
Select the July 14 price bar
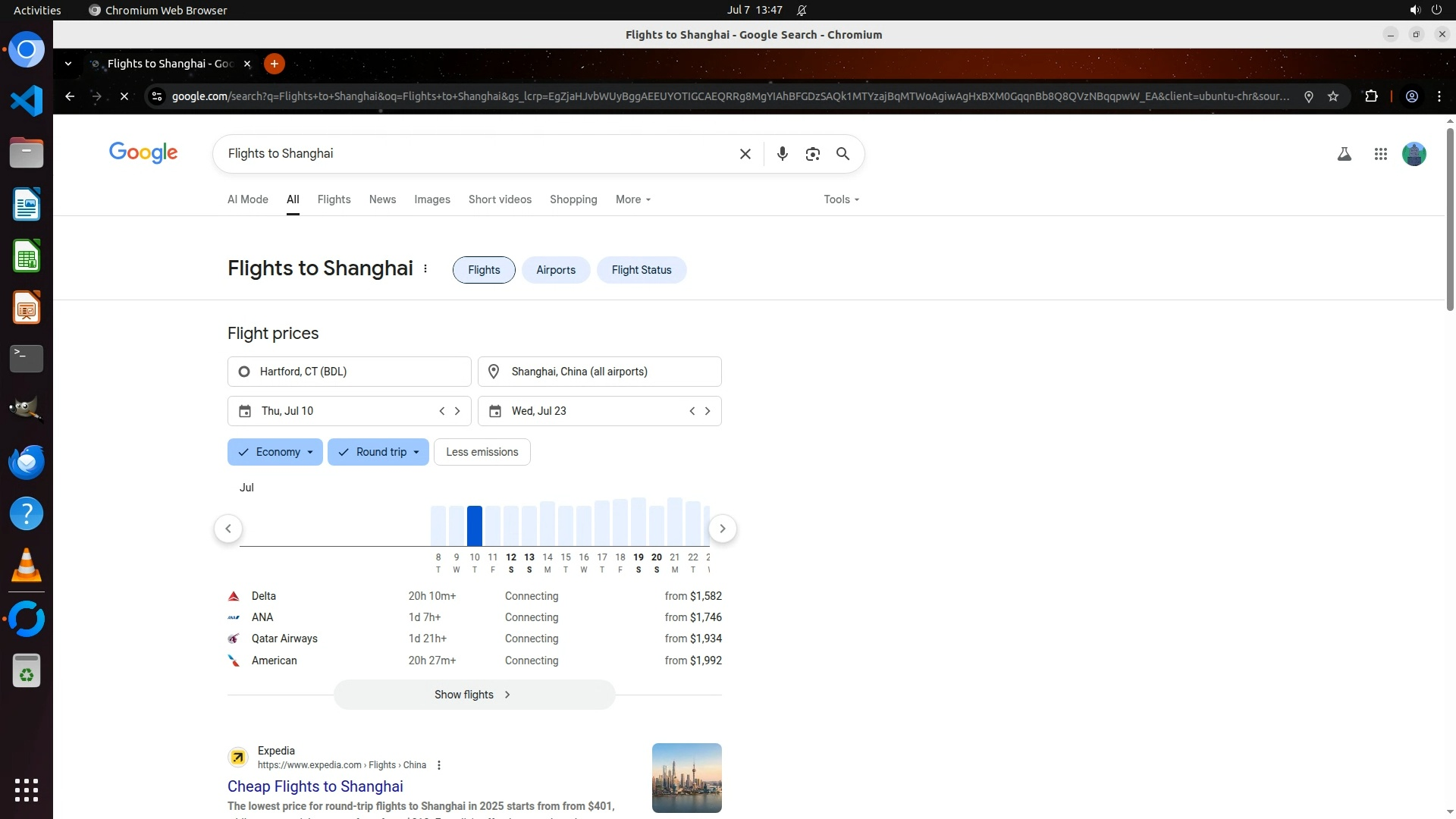[x=548, y=524]
